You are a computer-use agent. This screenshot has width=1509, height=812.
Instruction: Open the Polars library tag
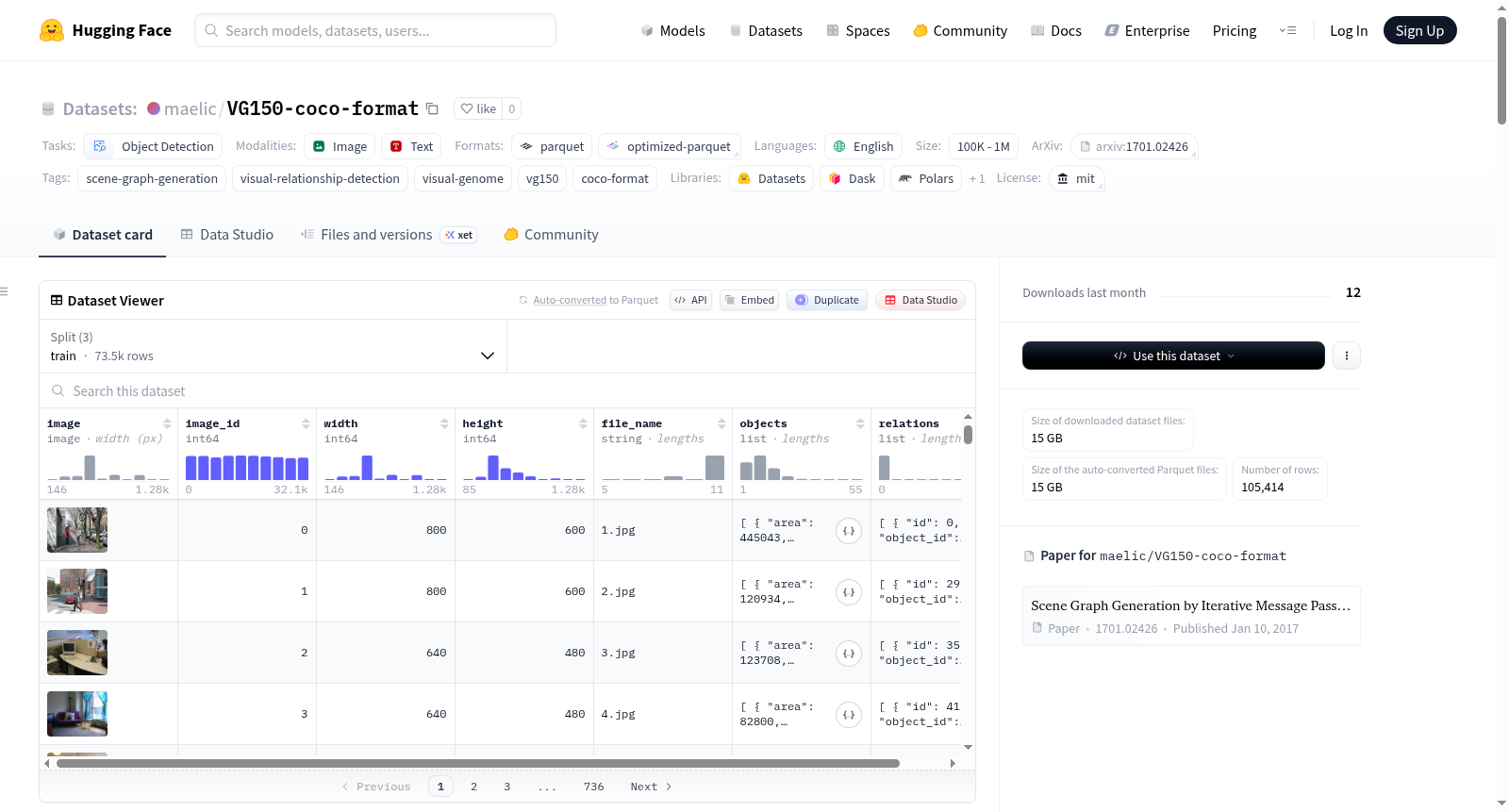[926, 178]
